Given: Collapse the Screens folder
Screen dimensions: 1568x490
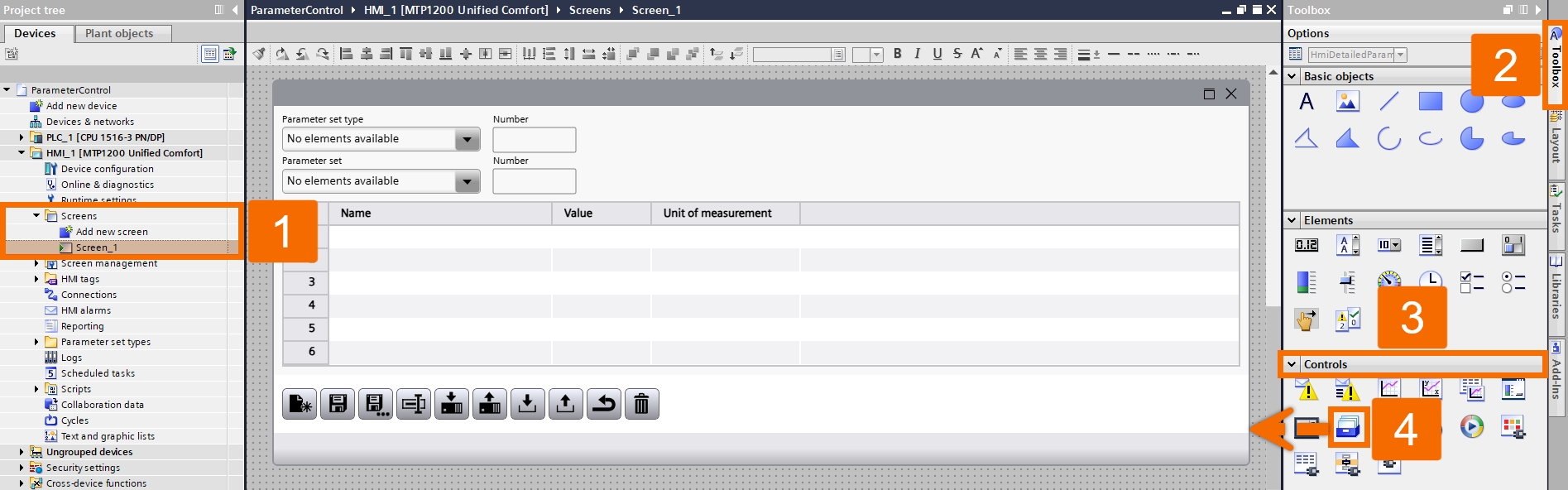Looking at the screenshot, I should click(x=36, y=216).
